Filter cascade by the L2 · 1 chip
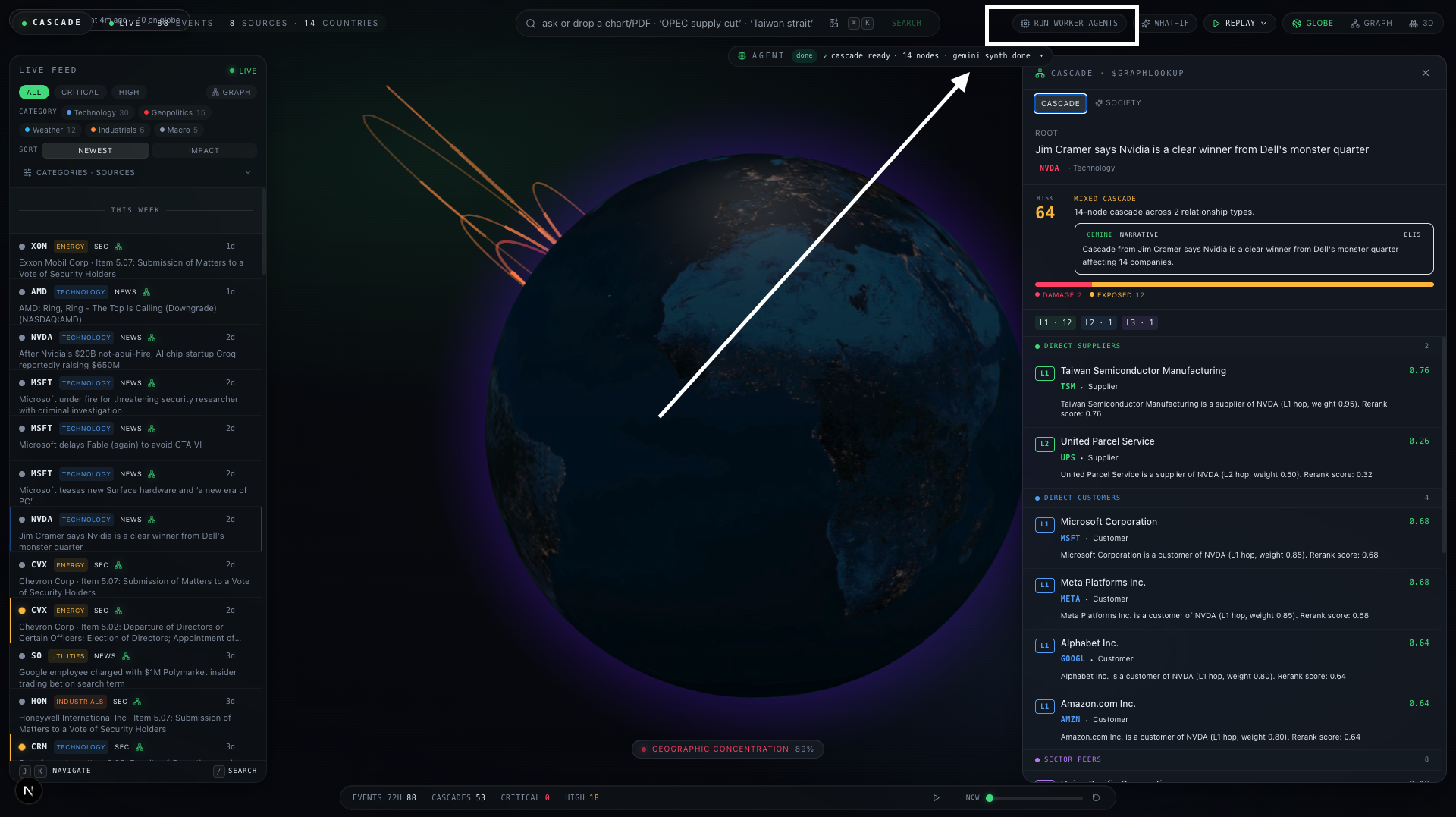 [1099, 323]
